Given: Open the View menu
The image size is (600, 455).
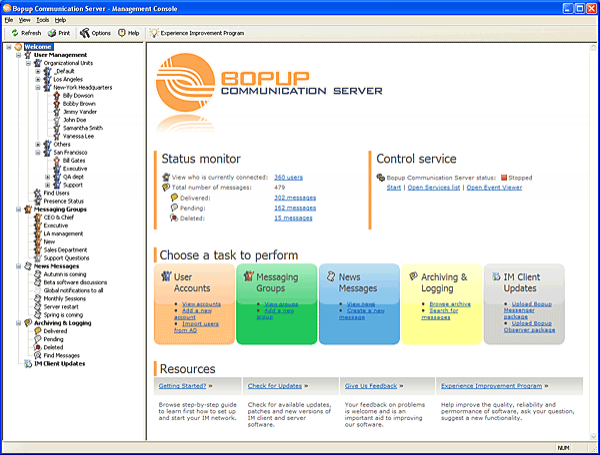Looking at the screenshot, I should click(x=24, y=20).
